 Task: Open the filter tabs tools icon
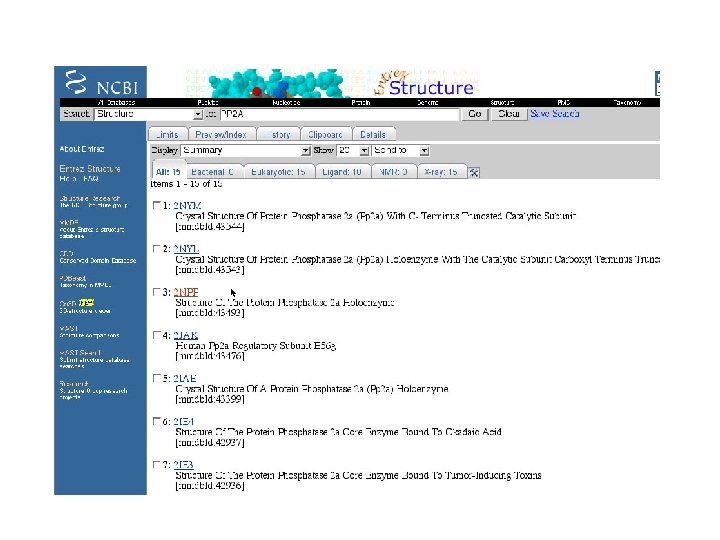(473, 172)
